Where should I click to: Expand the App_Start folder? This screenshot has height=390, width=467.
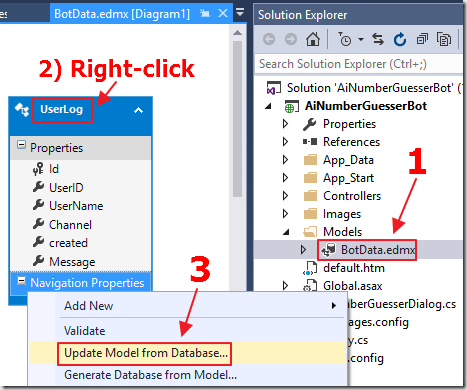tap(285, 178)
